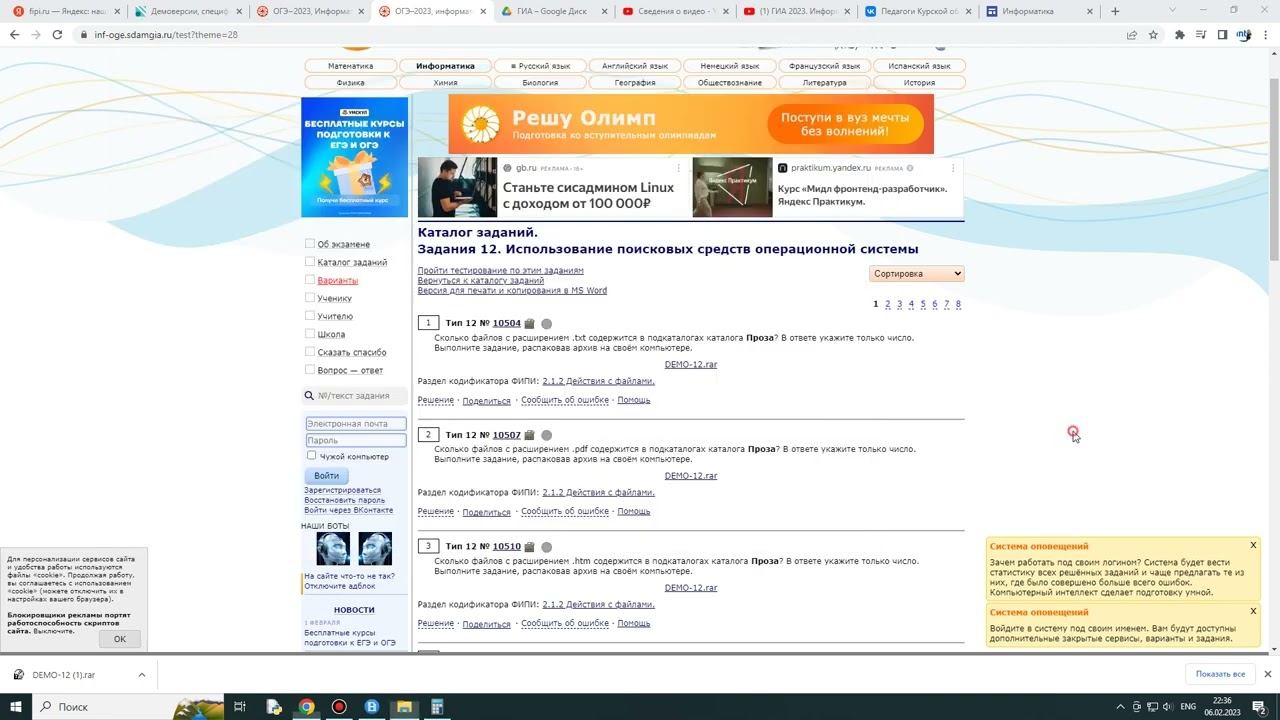Click the checkbox beside Ученику

tap(310, 297)
